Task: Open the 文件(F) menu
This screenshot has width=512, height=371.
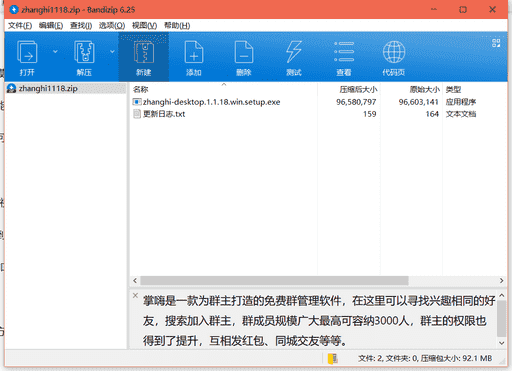Action: pyautogui.click(x=20, y=26)
